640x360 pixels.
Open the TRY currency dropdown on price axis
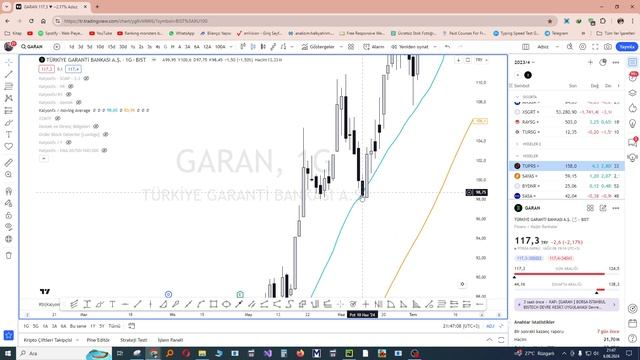482,60
